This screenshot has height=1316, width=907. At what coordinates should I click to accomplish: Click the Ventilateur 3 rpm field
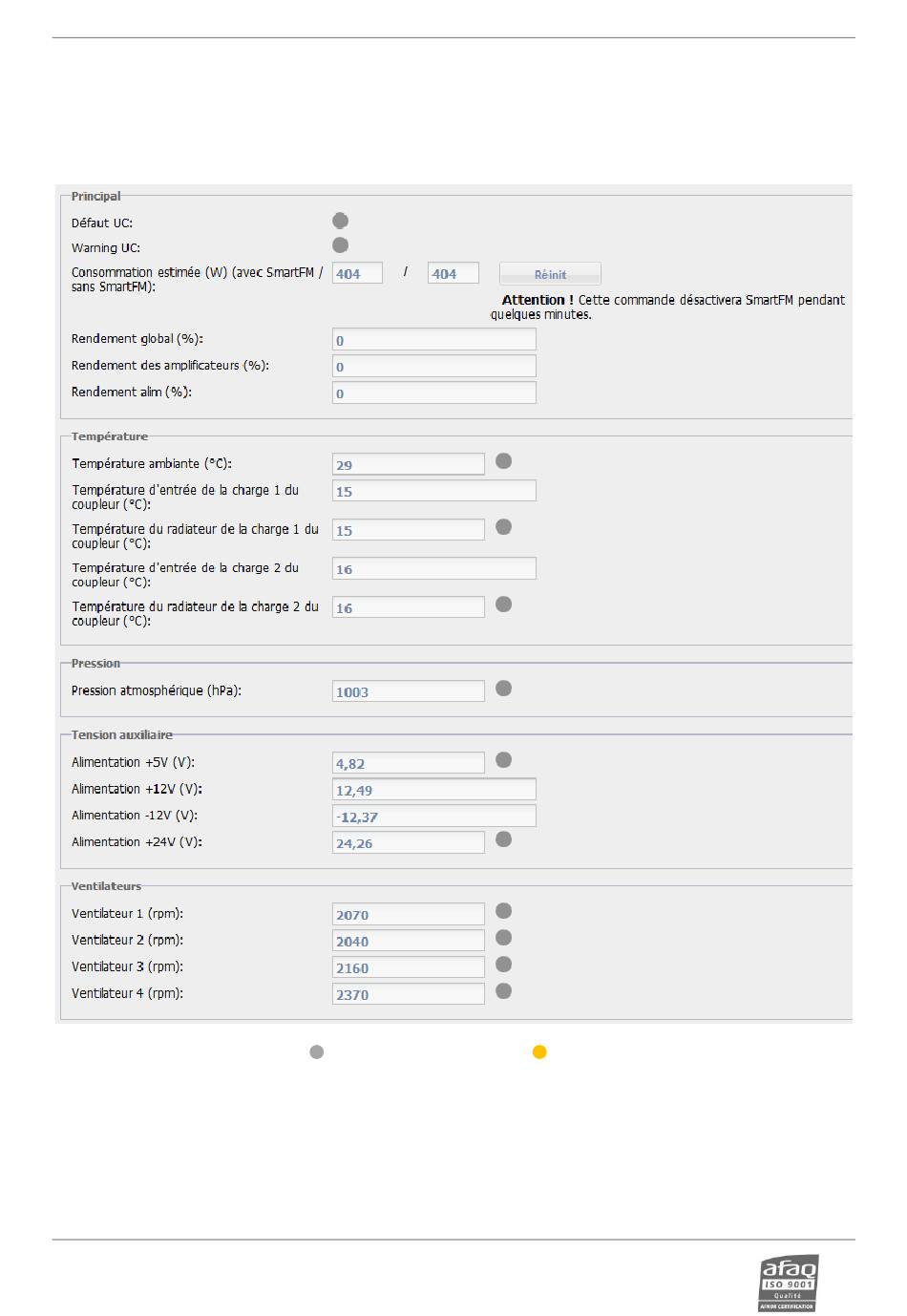[409, 967]
